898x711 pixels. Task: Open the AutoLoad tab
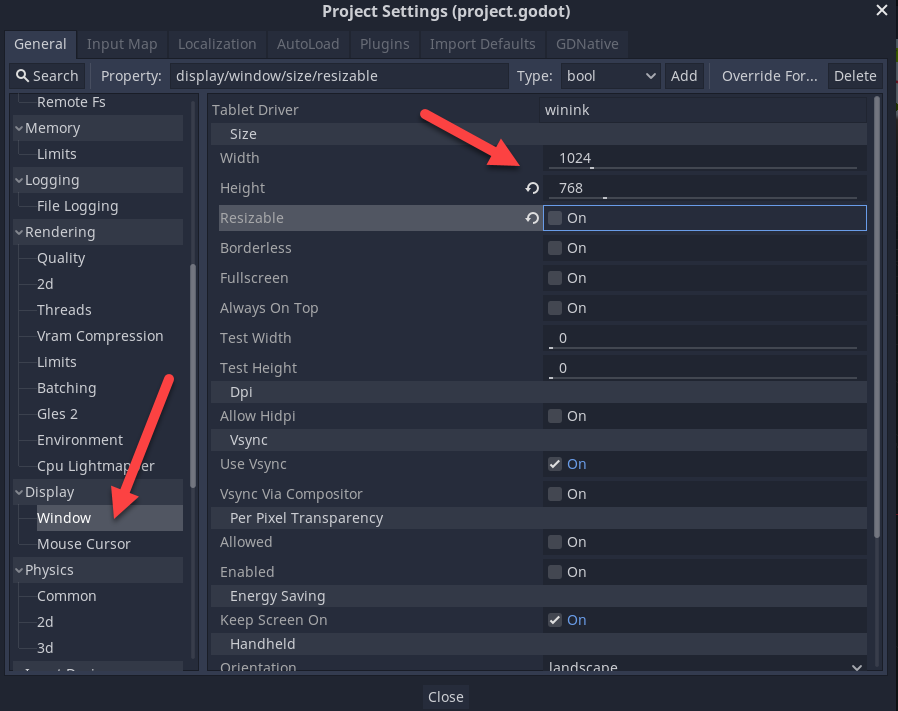[x=308, y=44]
